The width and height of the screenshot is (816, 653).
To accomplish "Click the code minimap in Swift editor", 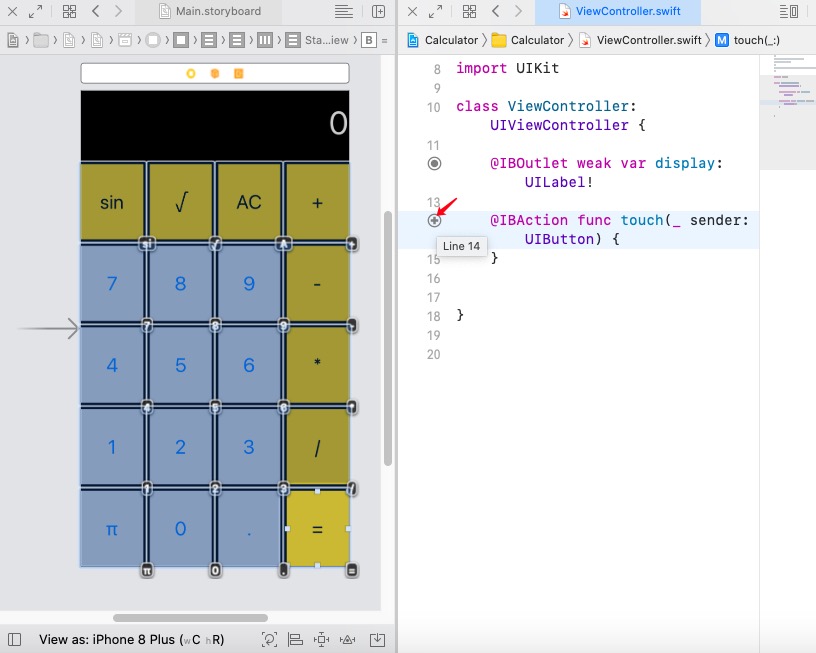I will point(787,112).
